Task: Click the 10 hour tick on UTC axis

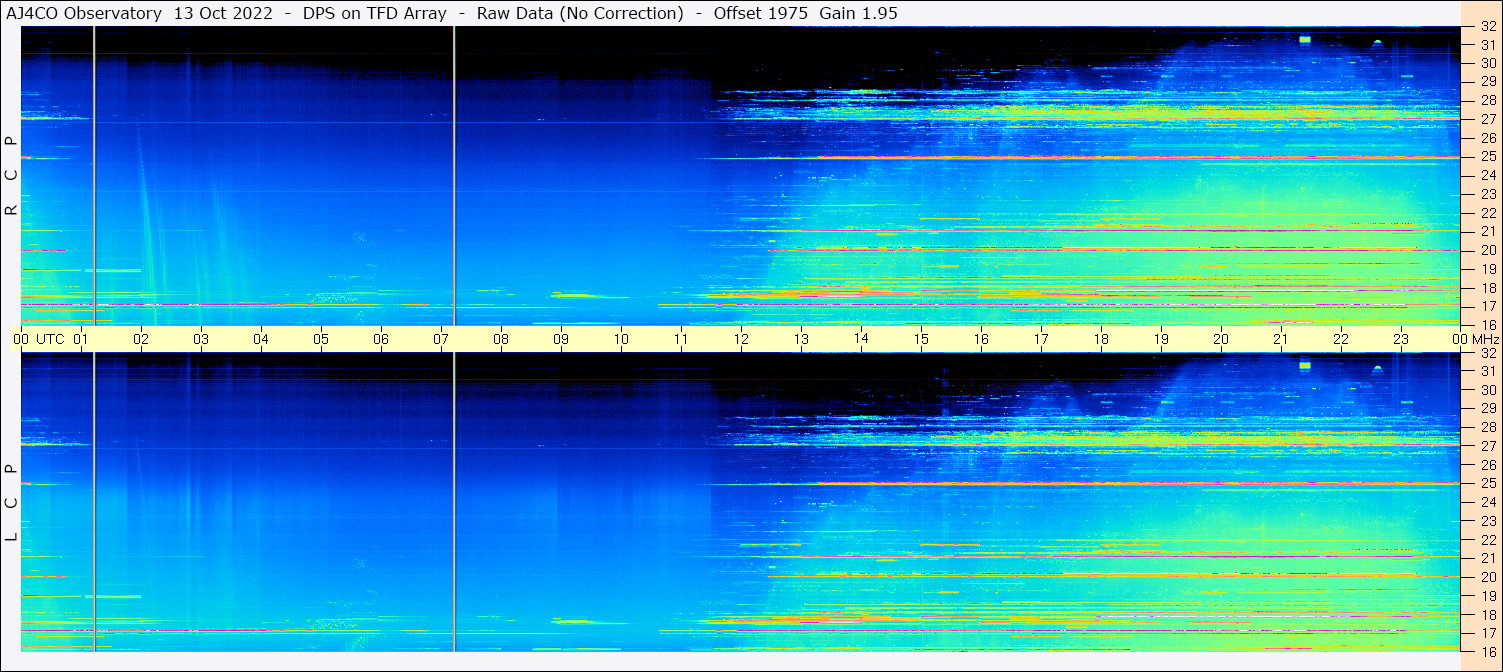Action: [621, 339]
